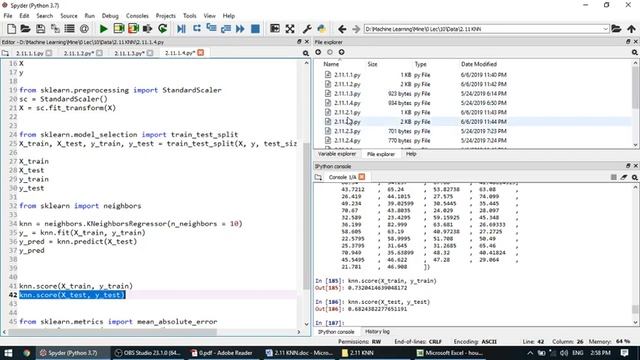Go back with the left arrow icon
Screen dimensions: 640x360
[342, 29]
